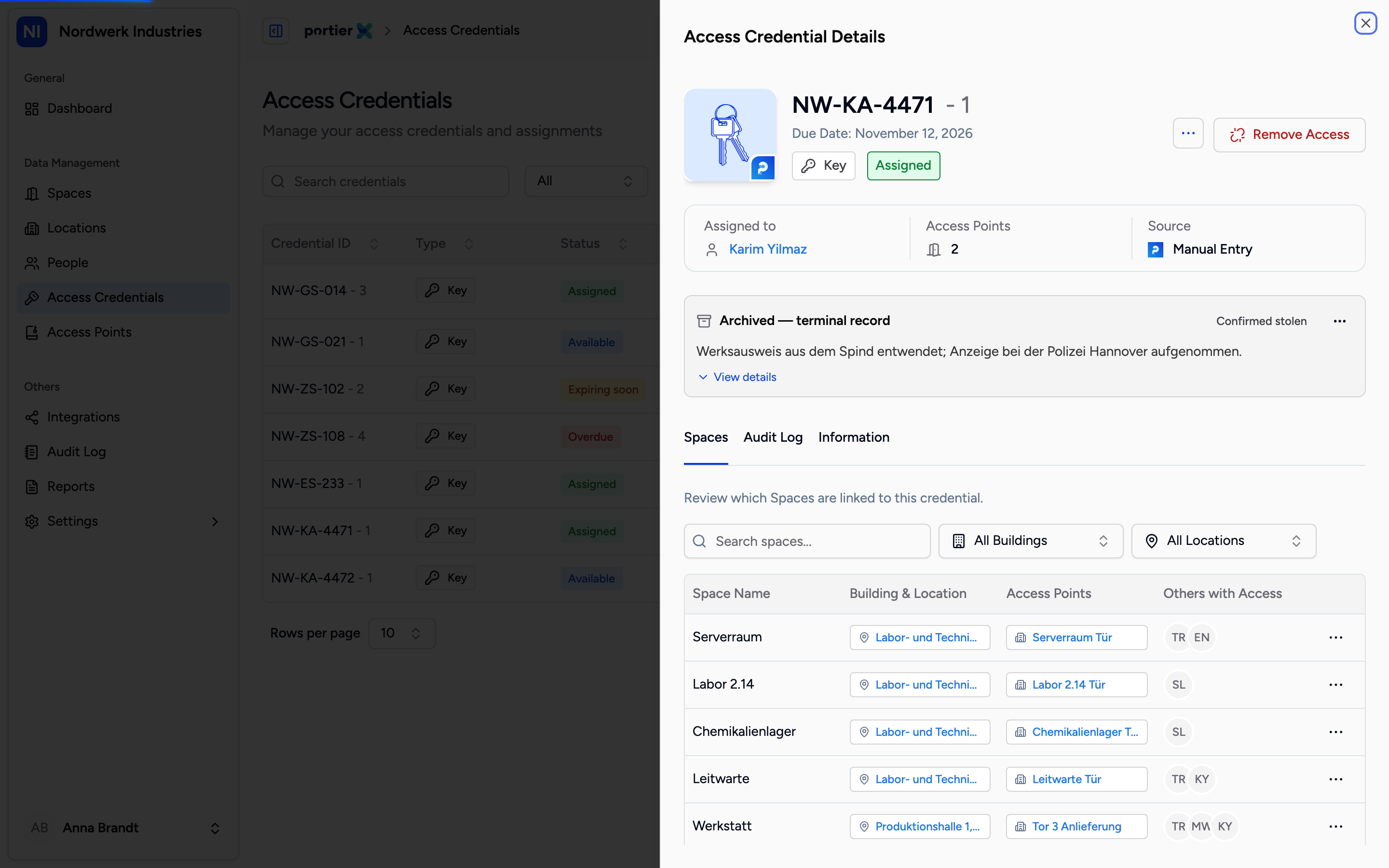Focus the Search spaces field

coord(807,541)
